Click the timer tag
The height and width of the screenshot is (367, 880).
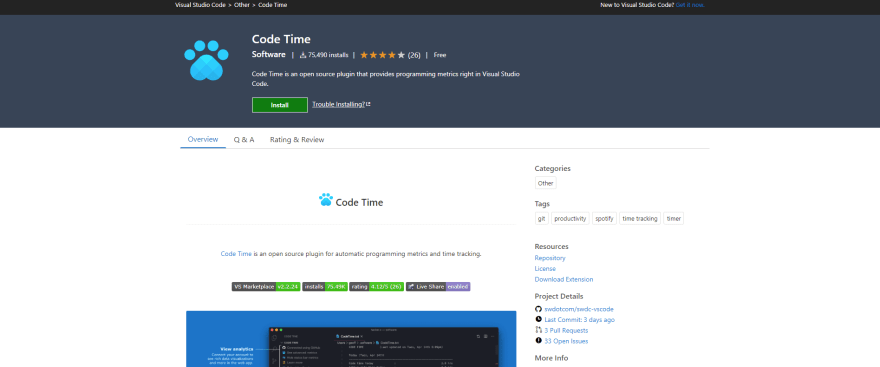(x=673, y=219)
